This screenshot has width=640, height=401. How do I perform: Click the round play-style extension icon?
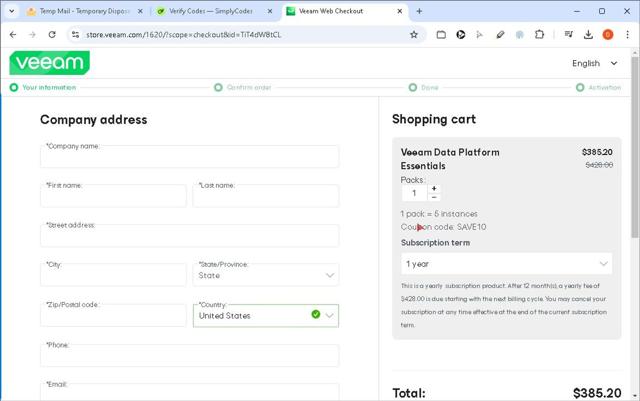tap(461, 35)
